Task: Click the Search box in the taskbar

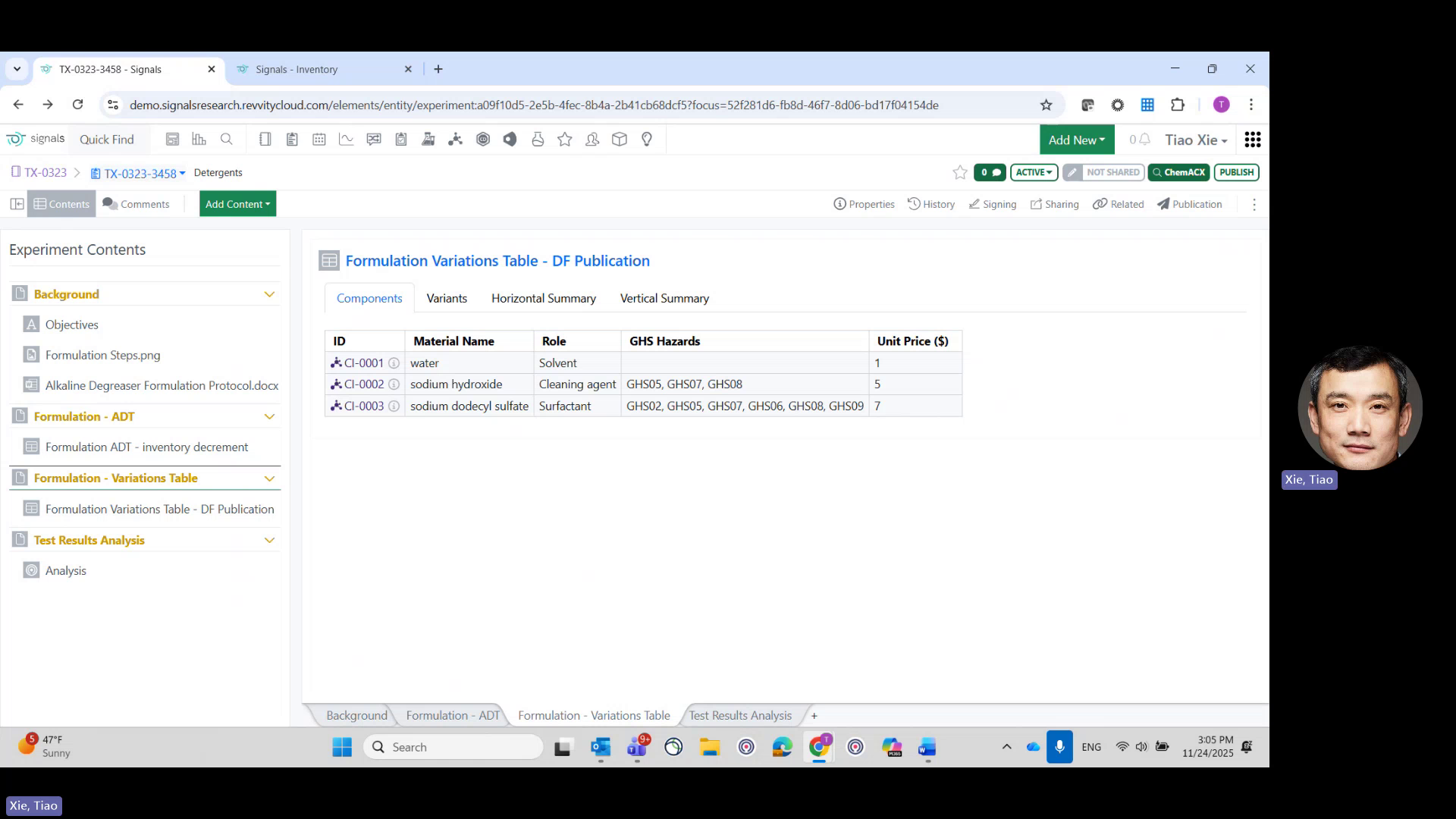Action: coord(453,747)
